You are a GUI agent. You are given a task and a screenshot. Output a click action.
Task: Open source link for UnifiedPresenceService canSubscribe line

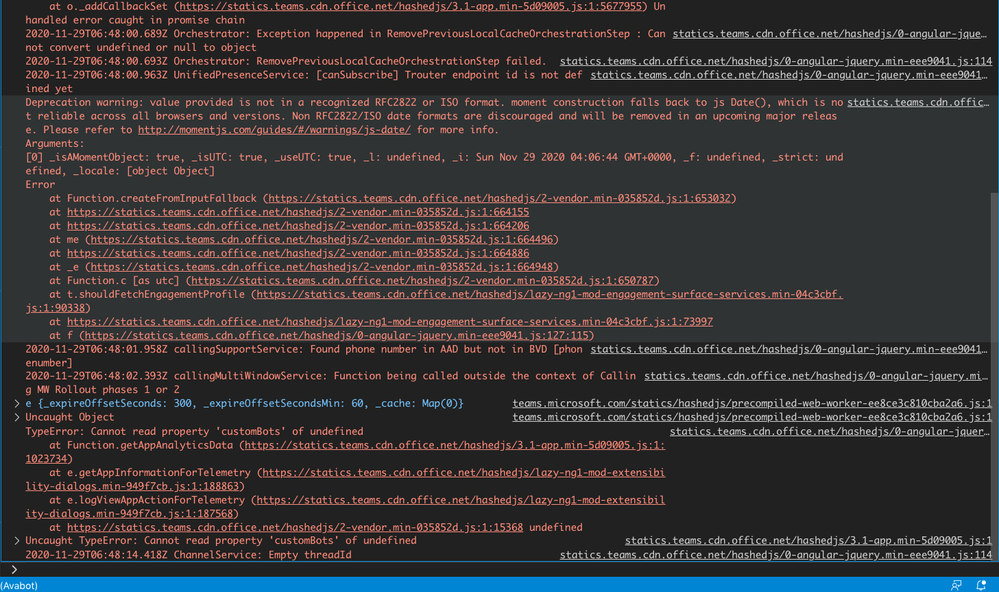click(789, 75)
